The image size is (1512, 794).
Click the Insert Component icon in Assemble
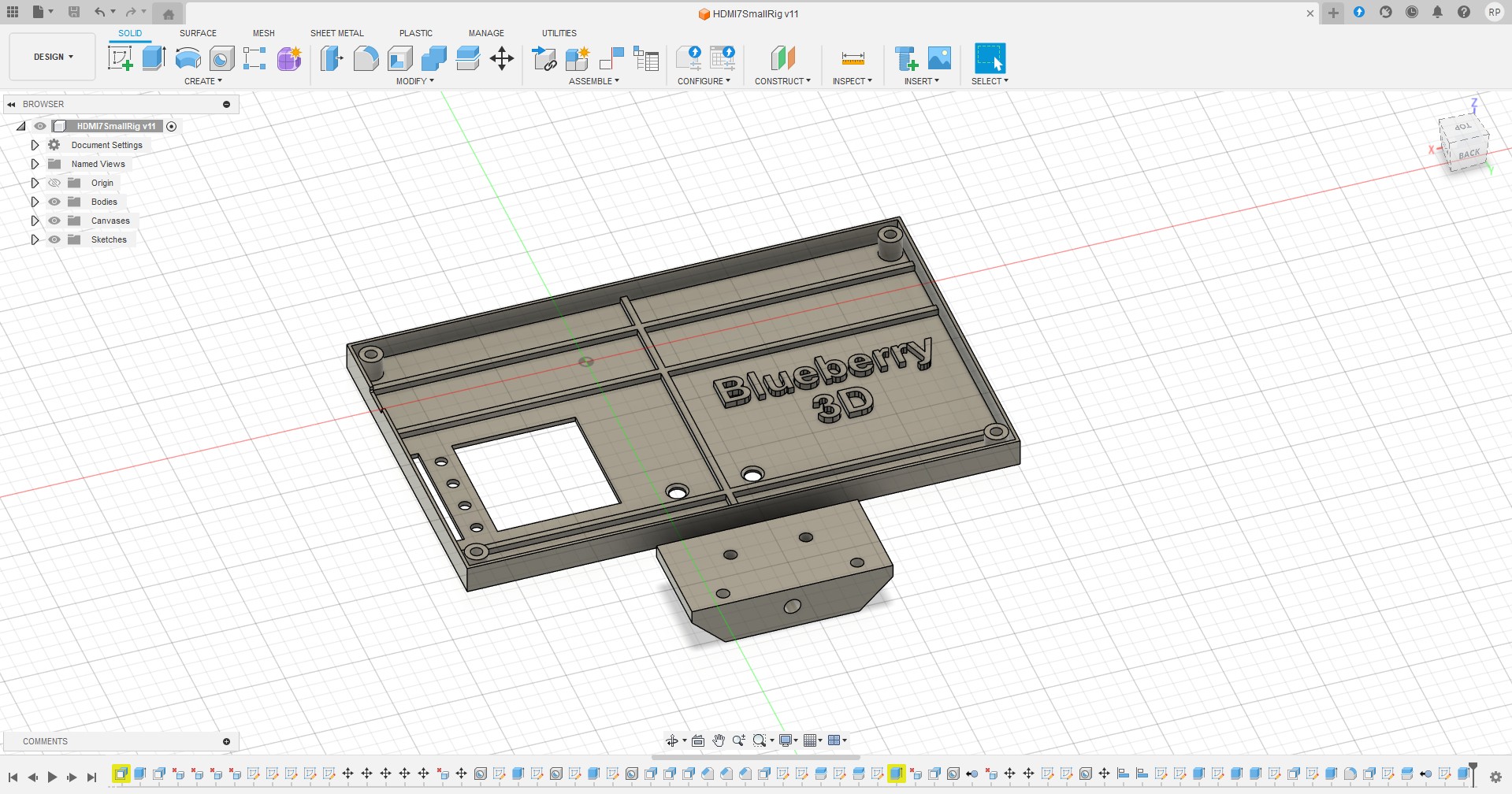(x=544, y=58)
